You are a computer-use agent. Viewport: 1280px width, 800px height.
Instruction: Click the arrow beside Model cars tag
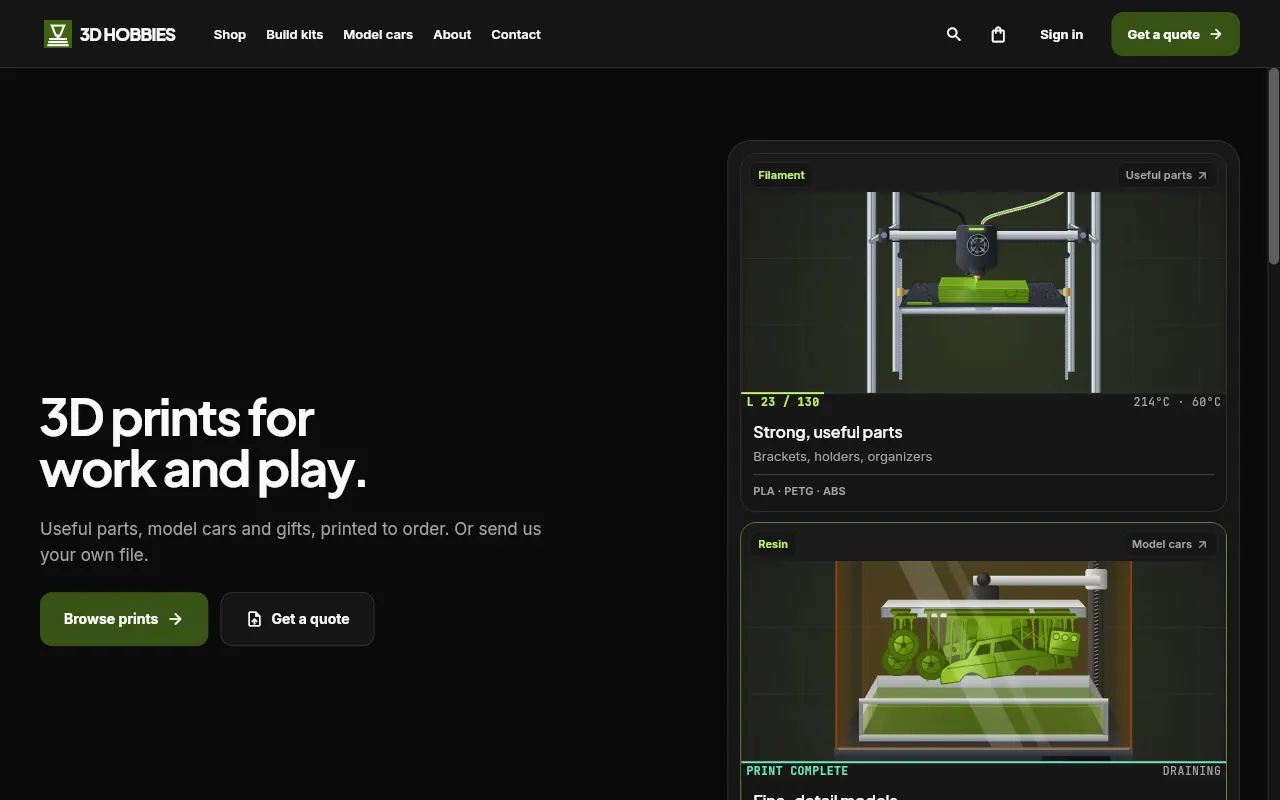(1202, 544)
